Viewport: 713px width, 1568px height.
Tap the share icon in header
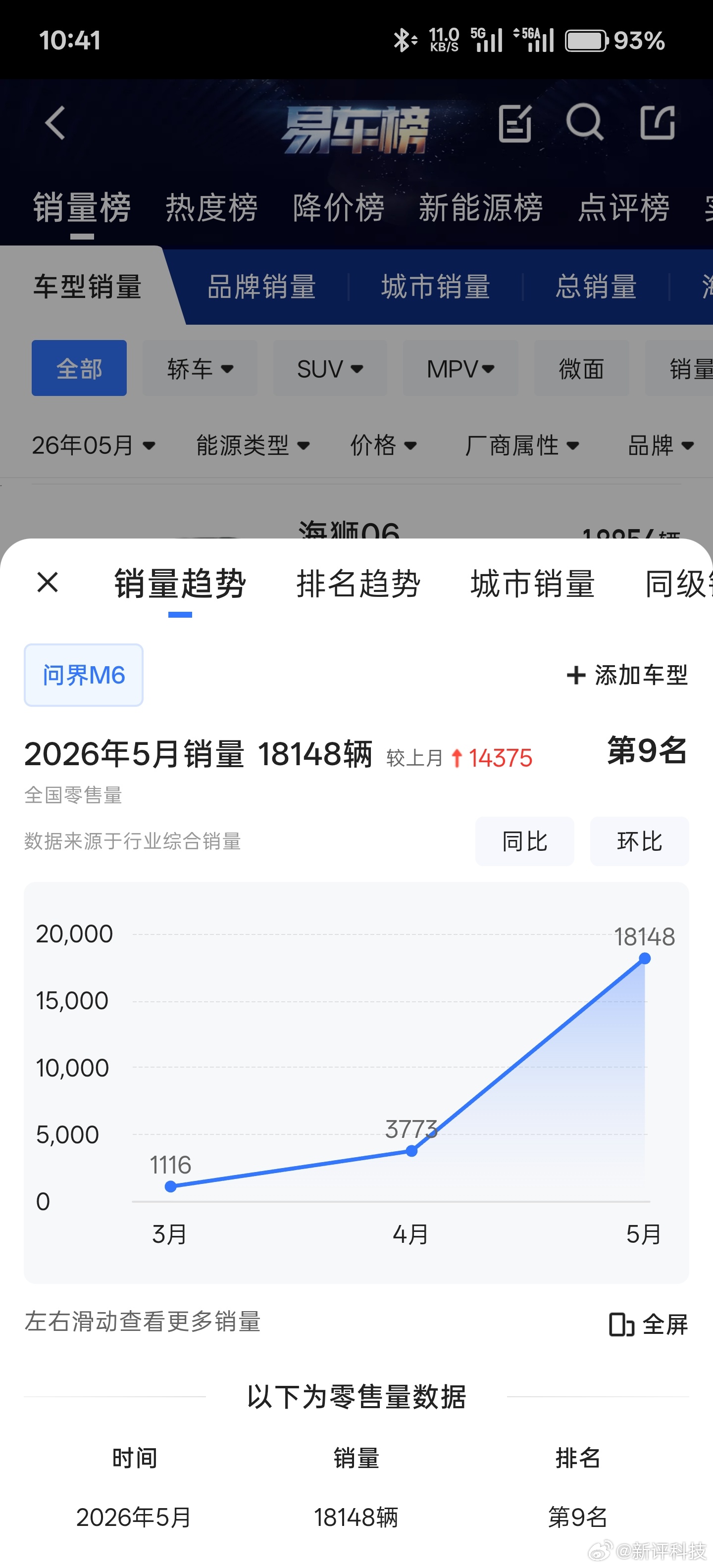pyautogui.click(x=658, y=122)
